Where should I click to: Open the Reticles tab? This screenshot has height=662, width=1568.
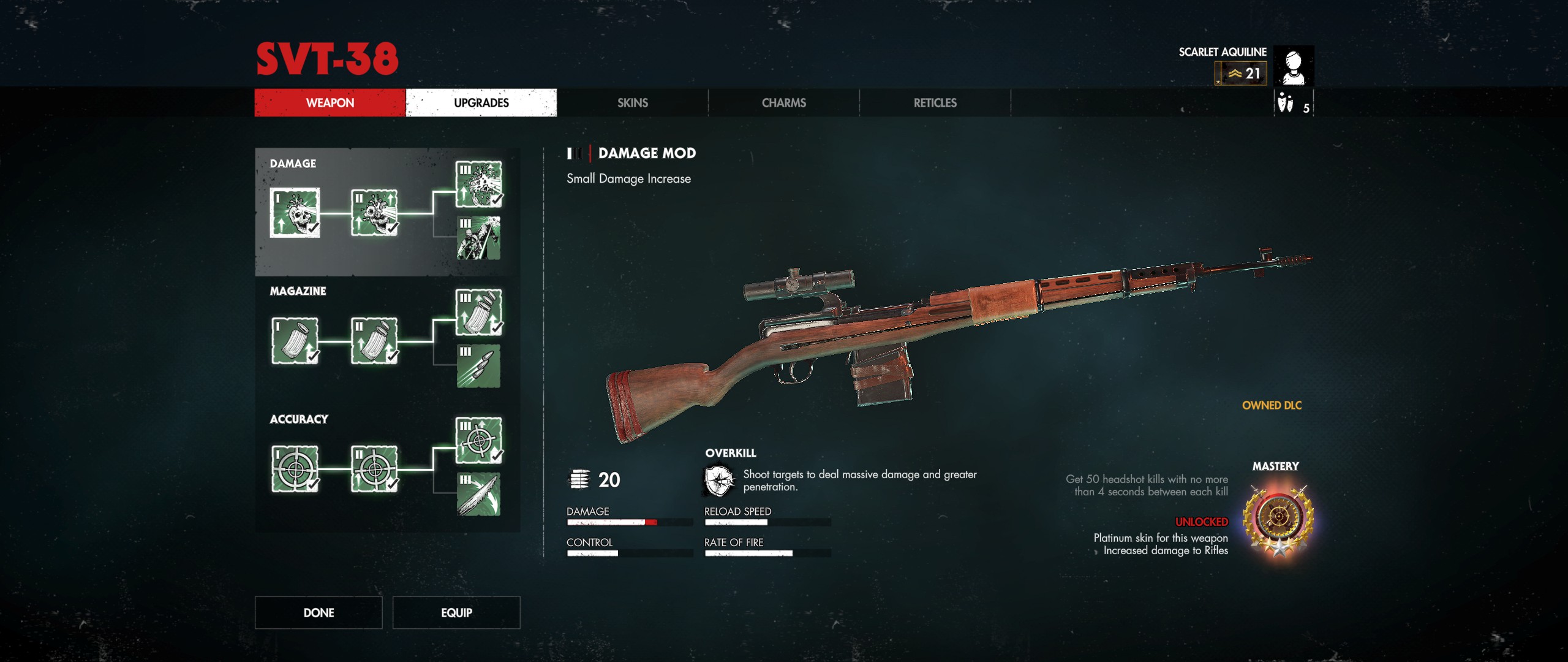pyautogui.click(x=935, y=102)
